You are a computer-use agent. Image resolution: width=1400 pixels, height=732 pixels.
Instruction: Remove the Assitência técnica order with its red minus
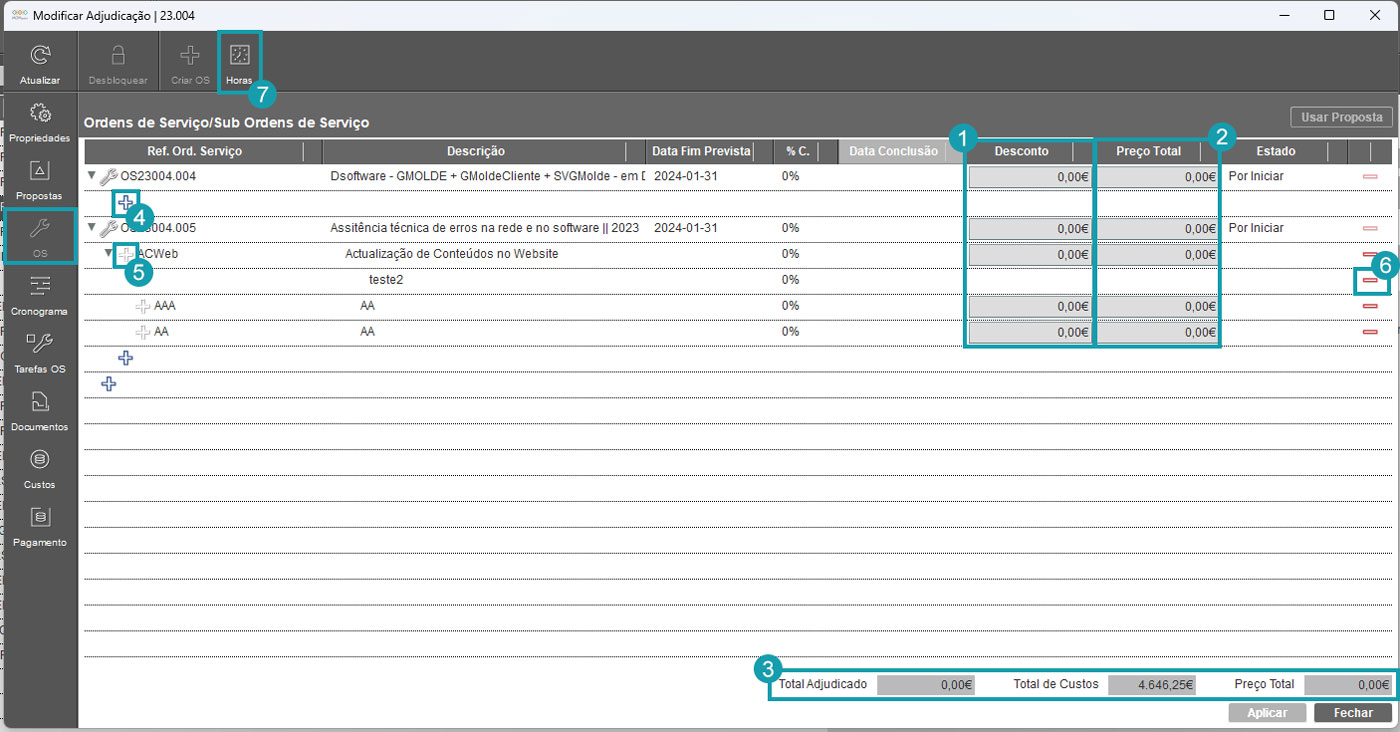pyautogui.click(x=1370, y=229)
